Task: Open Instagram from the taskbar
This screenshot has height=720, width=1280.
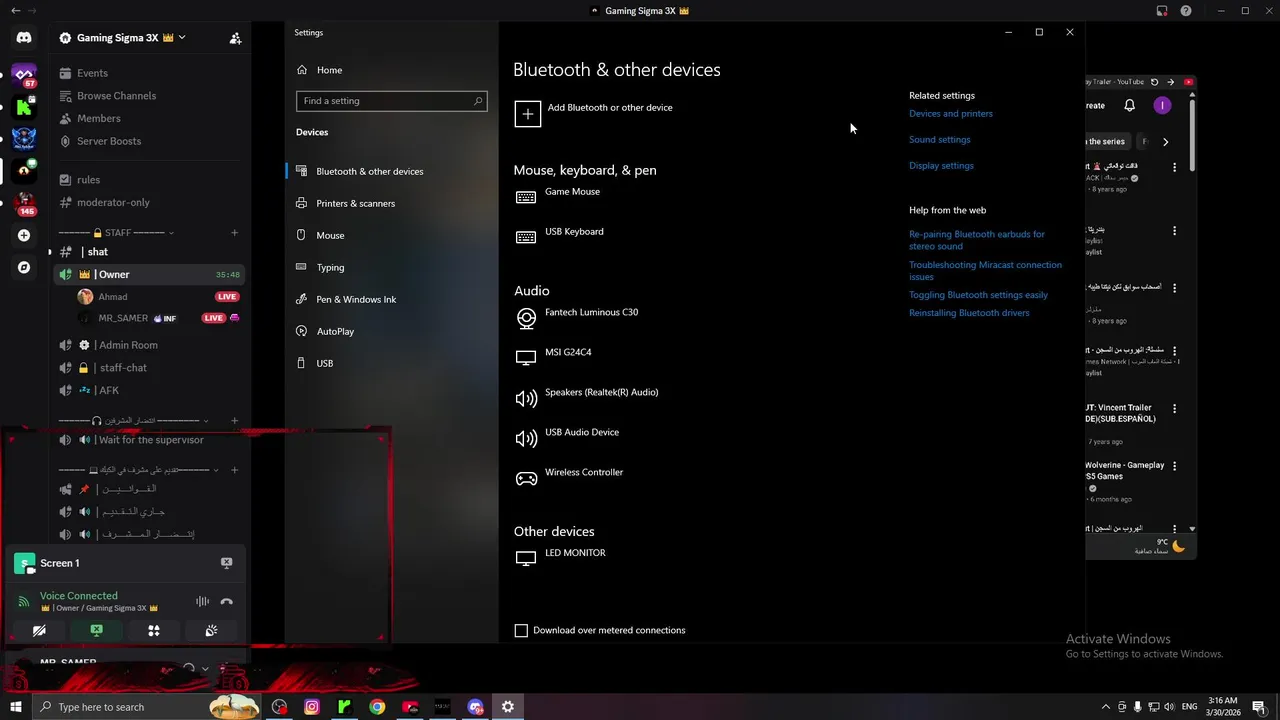Action: point(312,707)
